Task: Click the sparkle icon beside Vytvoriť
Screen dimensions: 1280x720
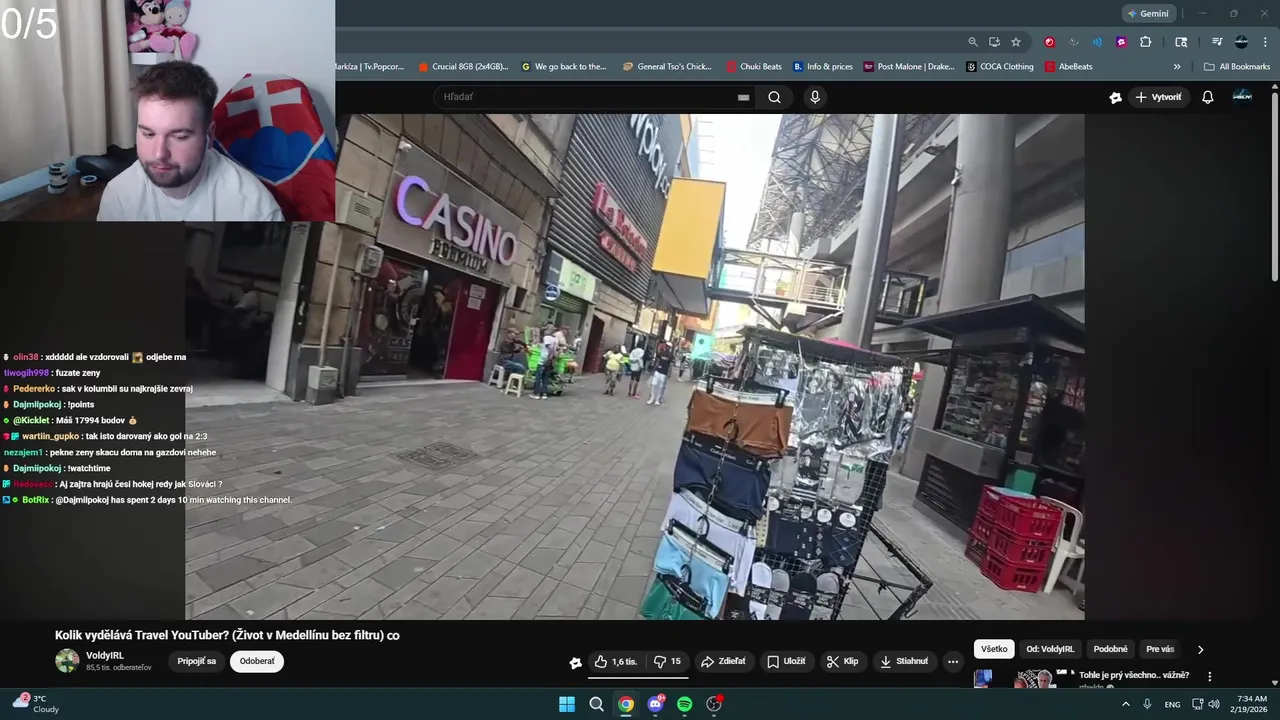Action: (1115, 97)
